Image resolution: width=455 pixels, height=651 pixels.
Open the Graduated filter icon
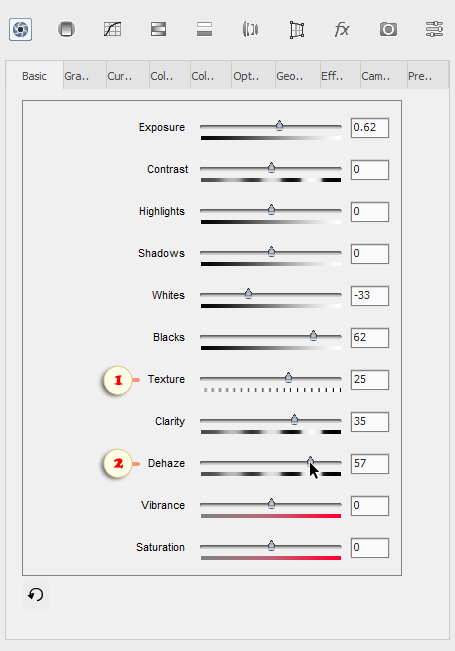coord(66,29)
